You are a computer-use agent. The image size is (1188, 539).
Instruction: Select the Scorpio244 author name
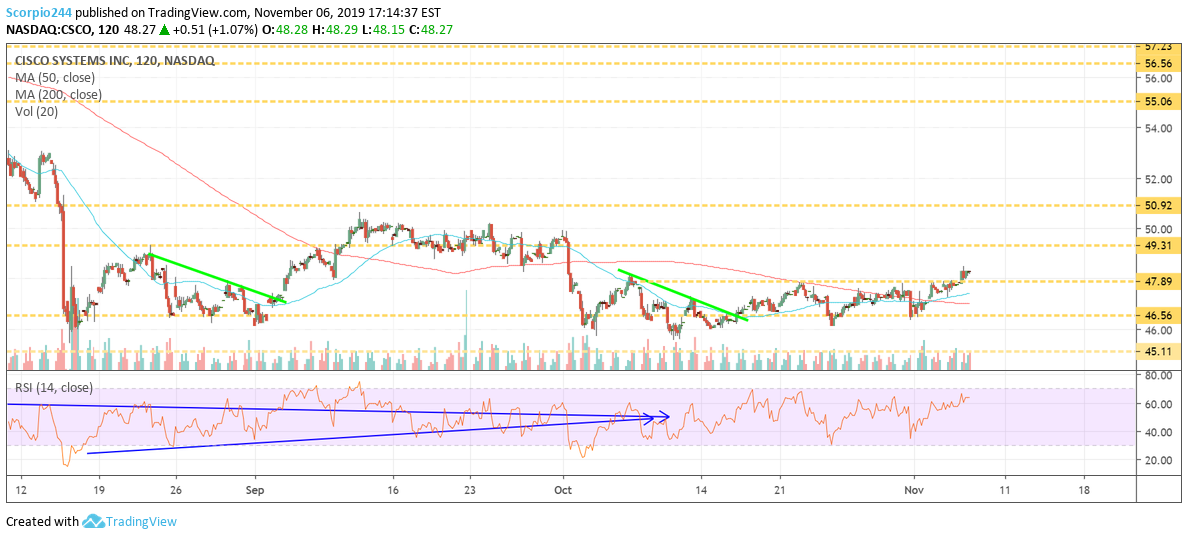pyautogui.click(x=41, y=13)
